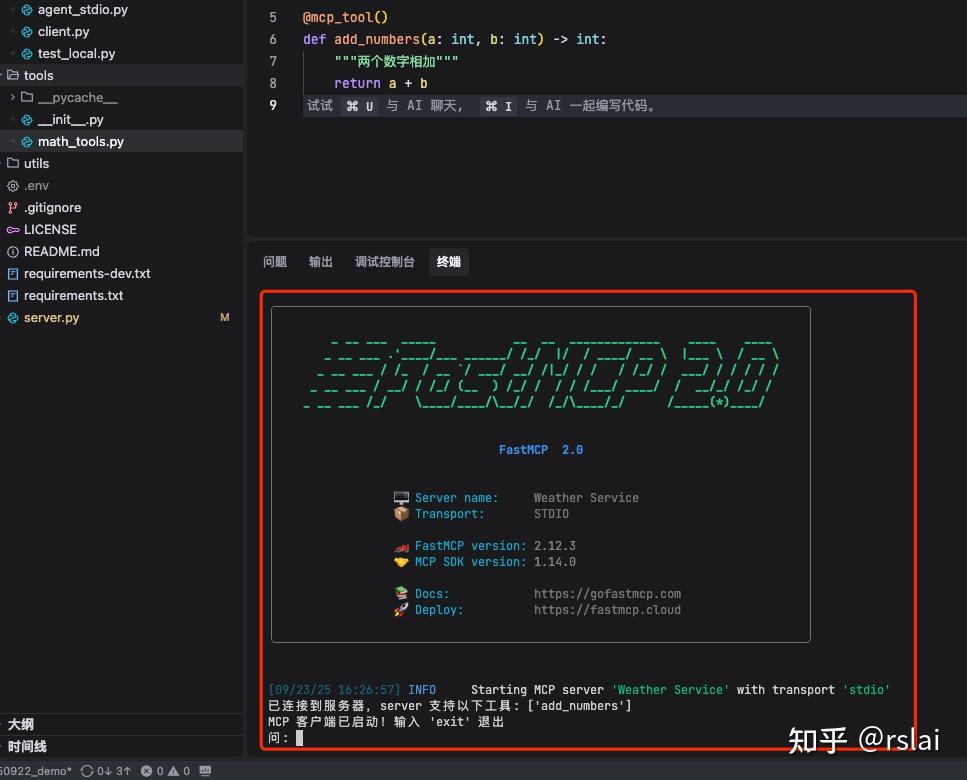Open the https://fastmcp.cloud deploy link
Screen dimensions: 967x780
coord(607,610)
